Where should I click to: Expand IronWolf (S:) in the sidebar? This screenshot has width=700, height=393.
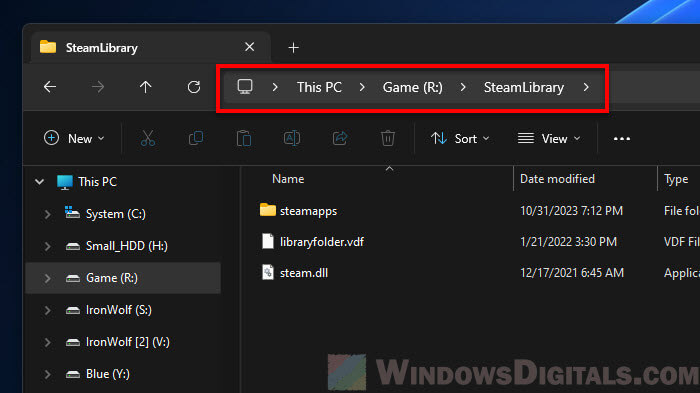coord(47,310)
